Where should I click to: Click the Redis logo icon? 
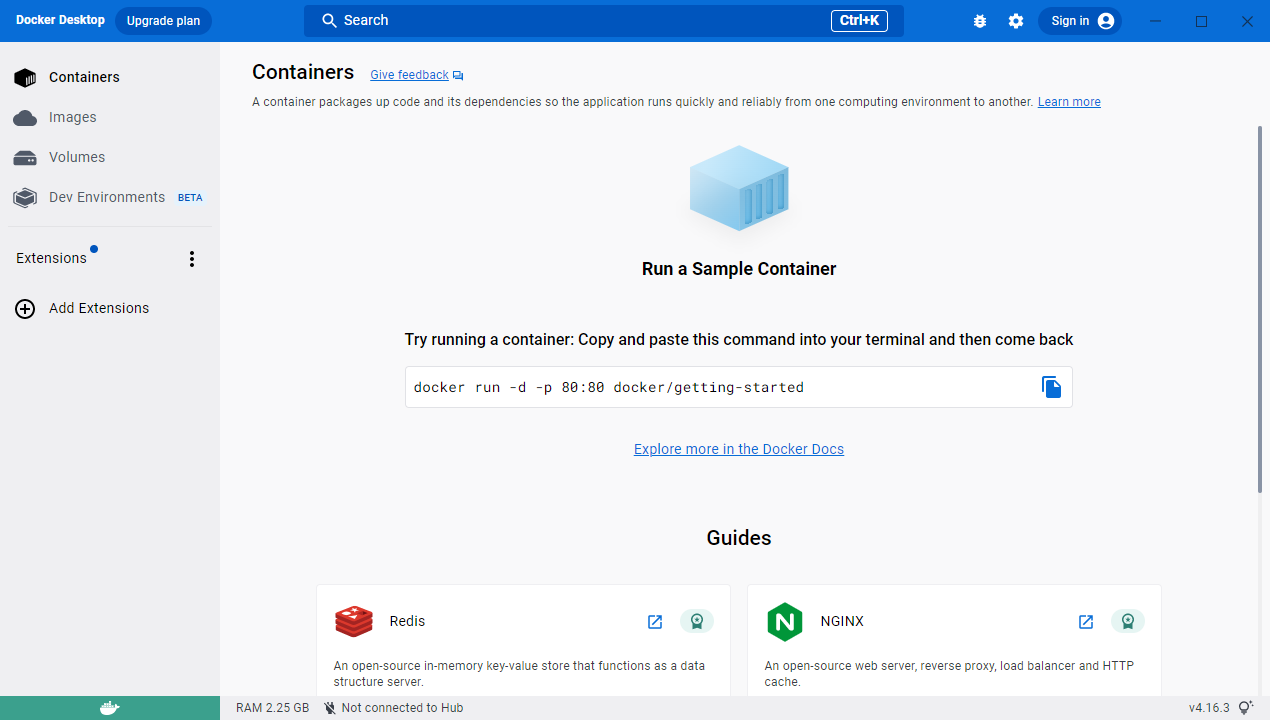[354, 622]
